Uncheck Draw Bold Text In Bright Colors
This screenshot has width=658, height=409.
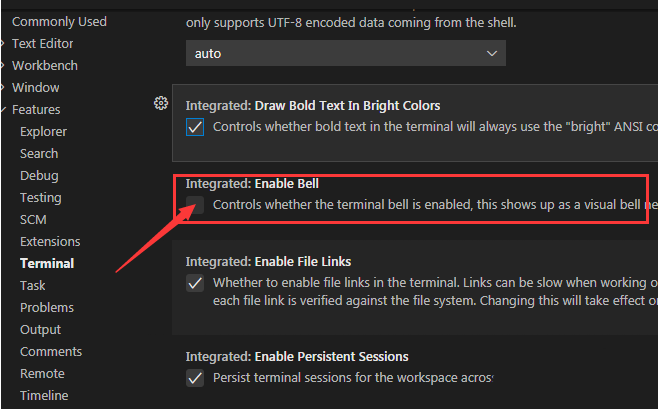[196, 127]
